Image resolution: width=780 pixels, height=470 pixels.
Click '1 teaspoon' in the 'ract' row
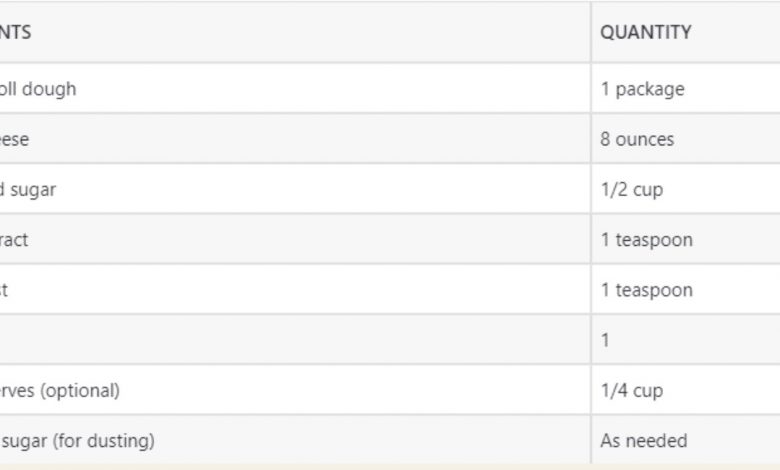[x=646, y=240]
